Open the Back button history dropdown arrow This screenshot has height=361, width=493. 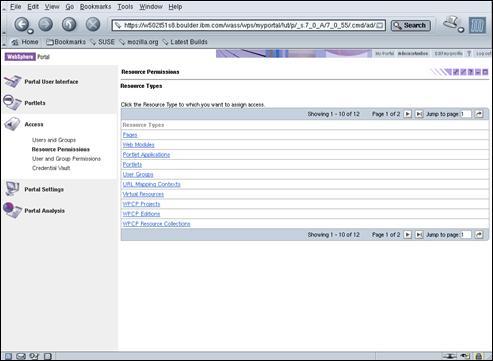pos(30,31)
